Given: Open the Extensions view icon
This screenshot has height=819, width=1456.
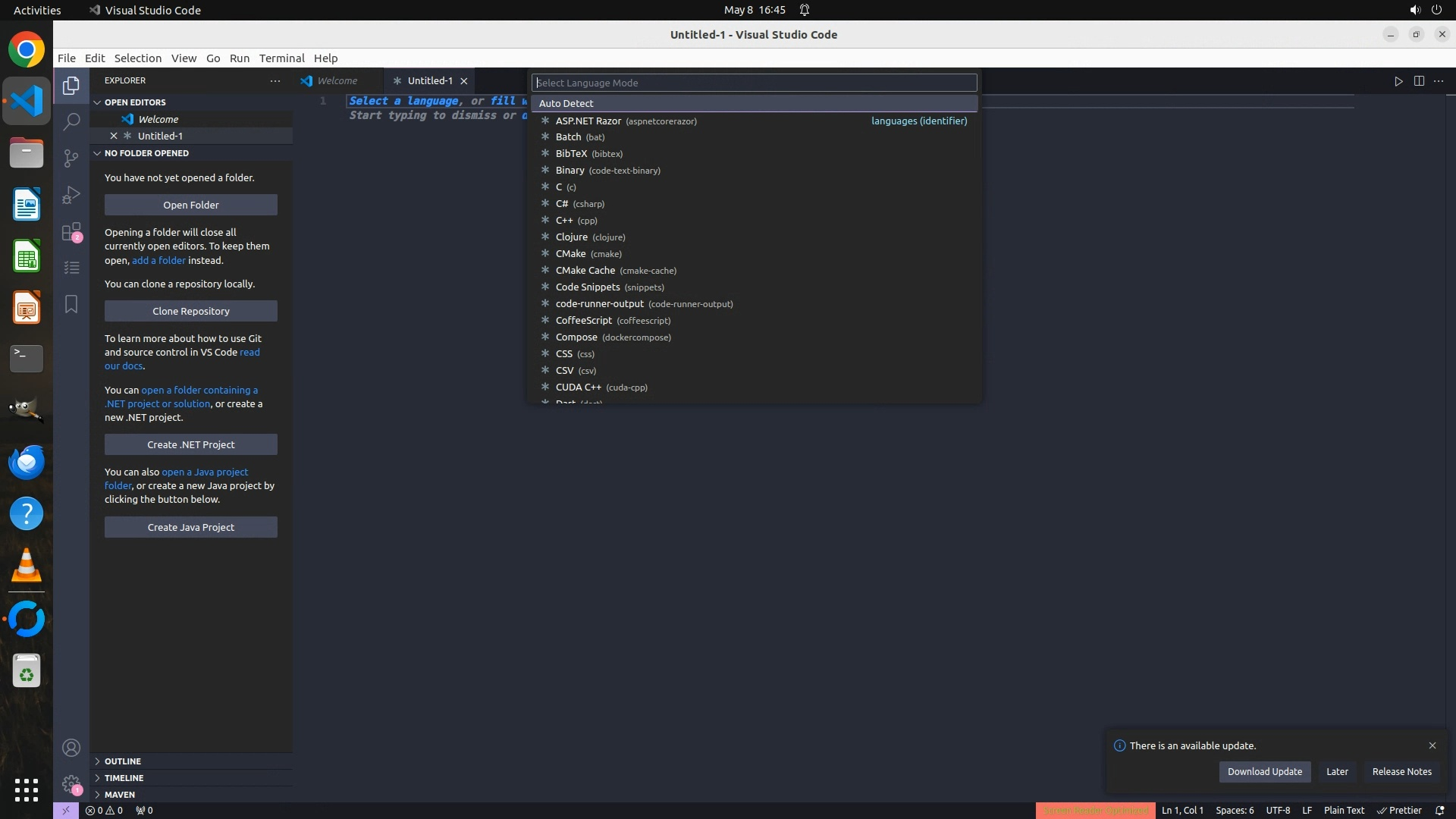Looking at the screenshot, I should (x=71, y=231).
